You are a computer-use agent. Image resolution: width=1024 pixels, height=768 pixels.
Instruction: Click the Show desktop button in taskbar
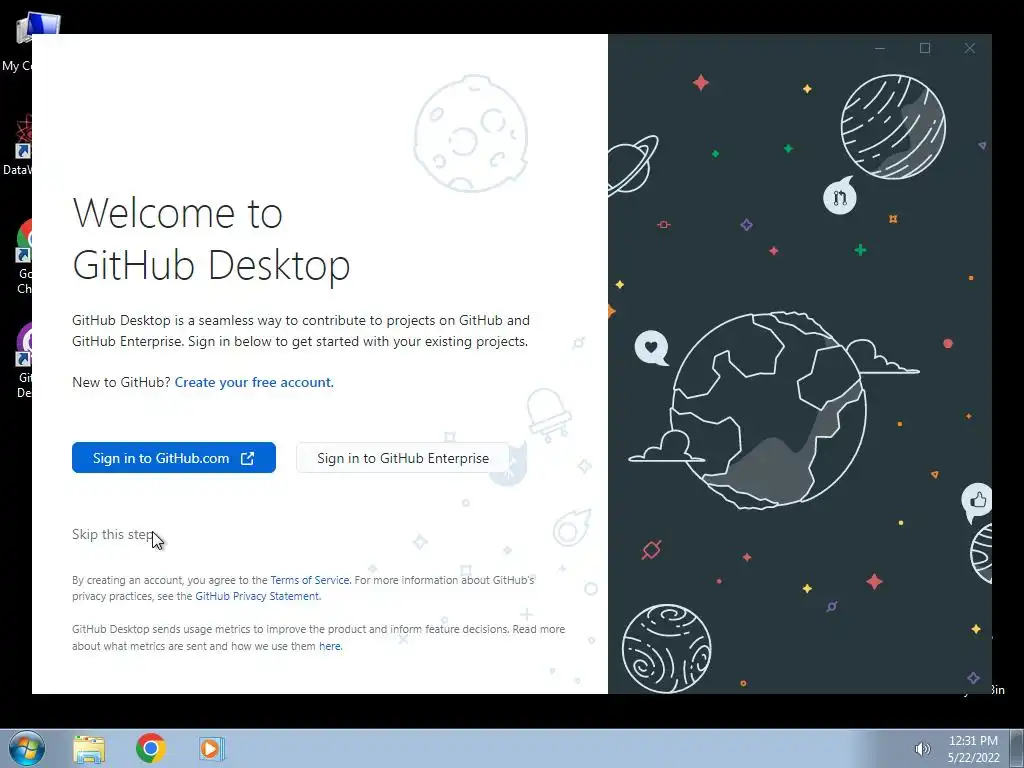(x=1017, y=748)
